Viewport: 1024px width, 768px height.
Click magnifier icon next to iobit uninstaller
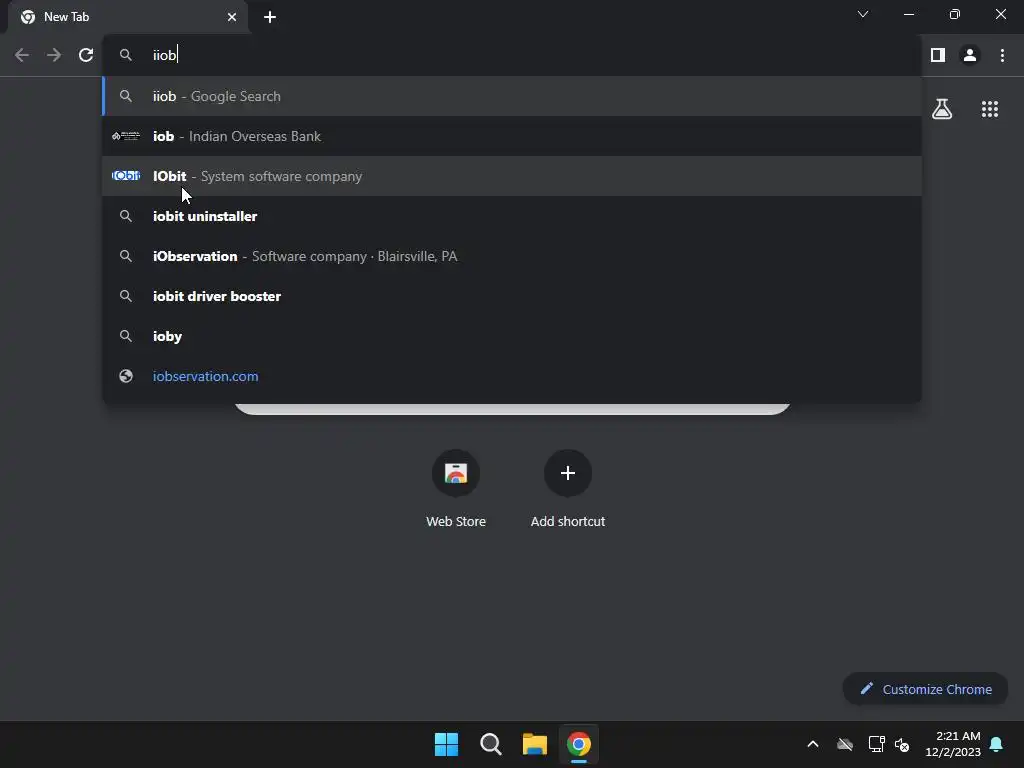coord(126,216)
